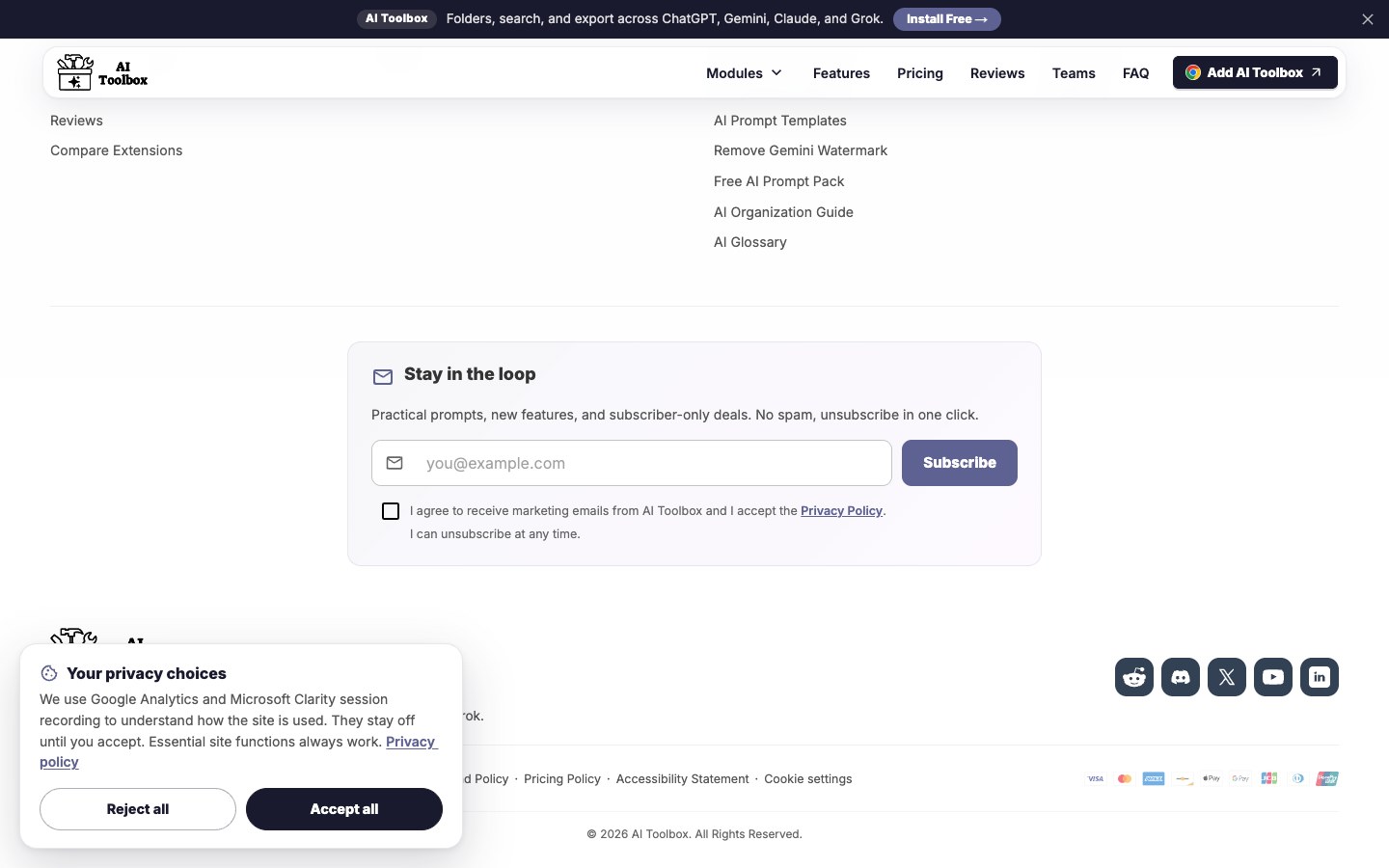Click the AI Toolbox badge in banner

[x=396, y=19]
